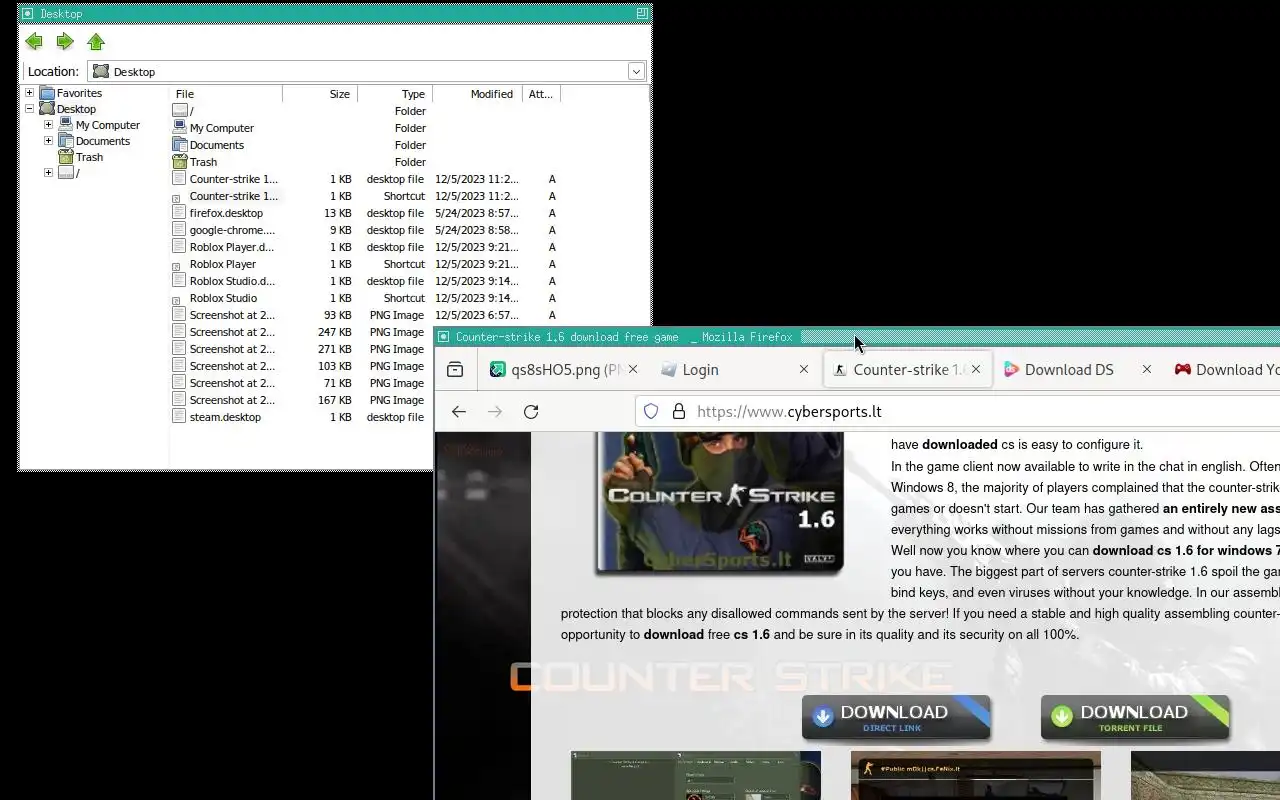The image size is (1280, 800).
Task: Close the Counter-strike 1.6 tab
Action: 976,370
